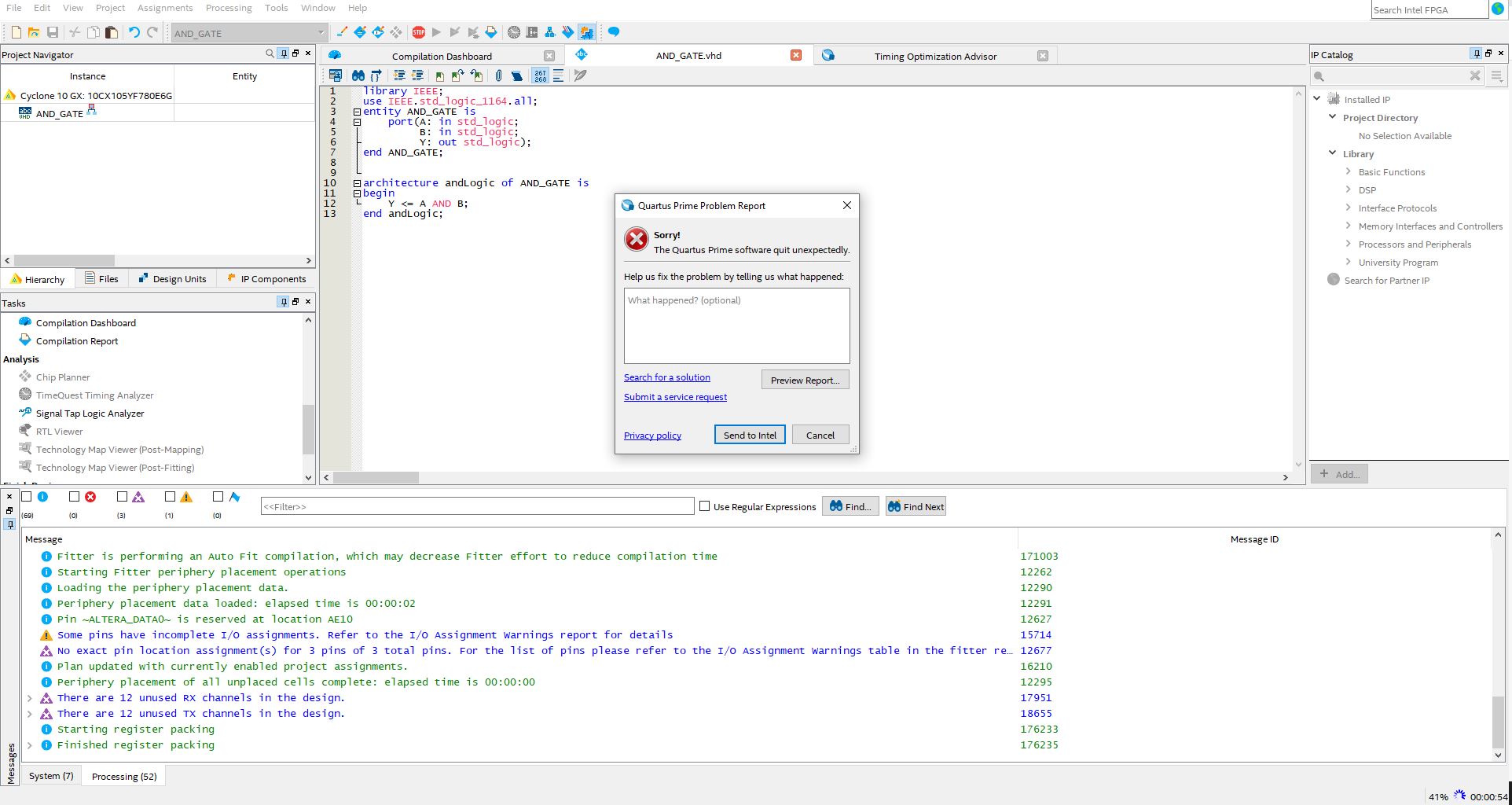Click the Open file folder toolbar icon
Viewport: 1512px width, 805px height.
tap(34, 32)
